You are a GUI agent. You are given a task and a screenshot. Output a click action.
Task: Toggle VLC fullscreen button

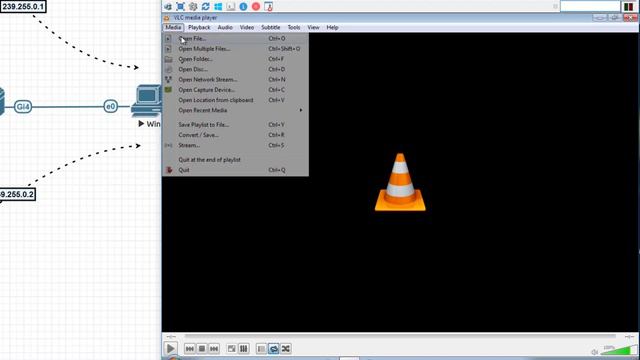point(231,349)
